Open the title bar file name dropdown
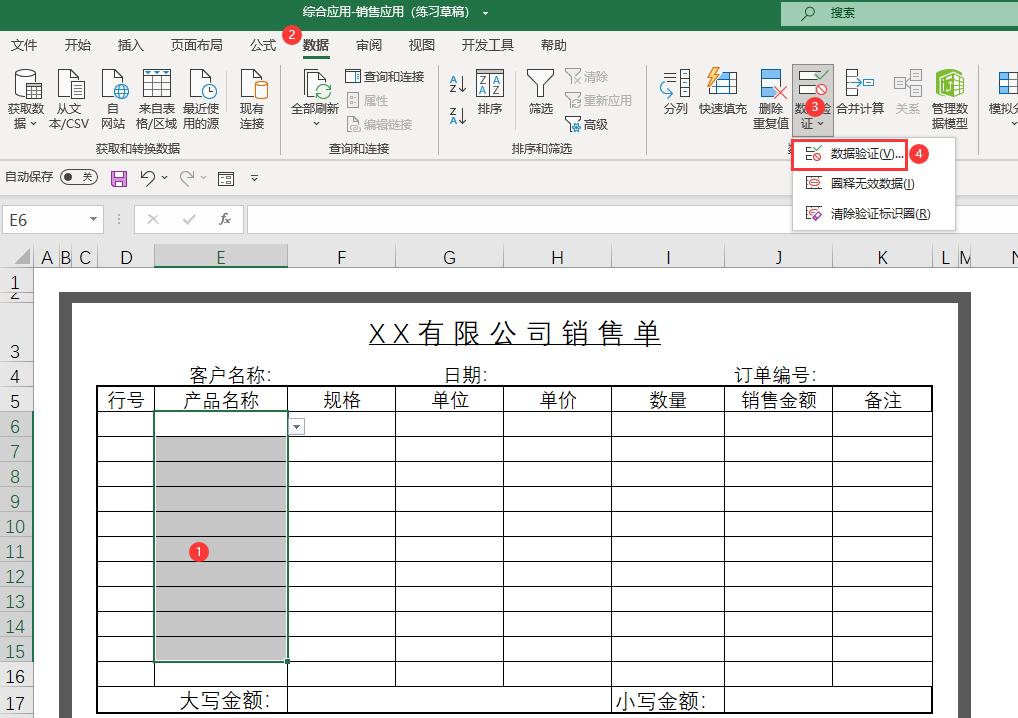This screenshot has width=1018, height=718. coord(486,13)
